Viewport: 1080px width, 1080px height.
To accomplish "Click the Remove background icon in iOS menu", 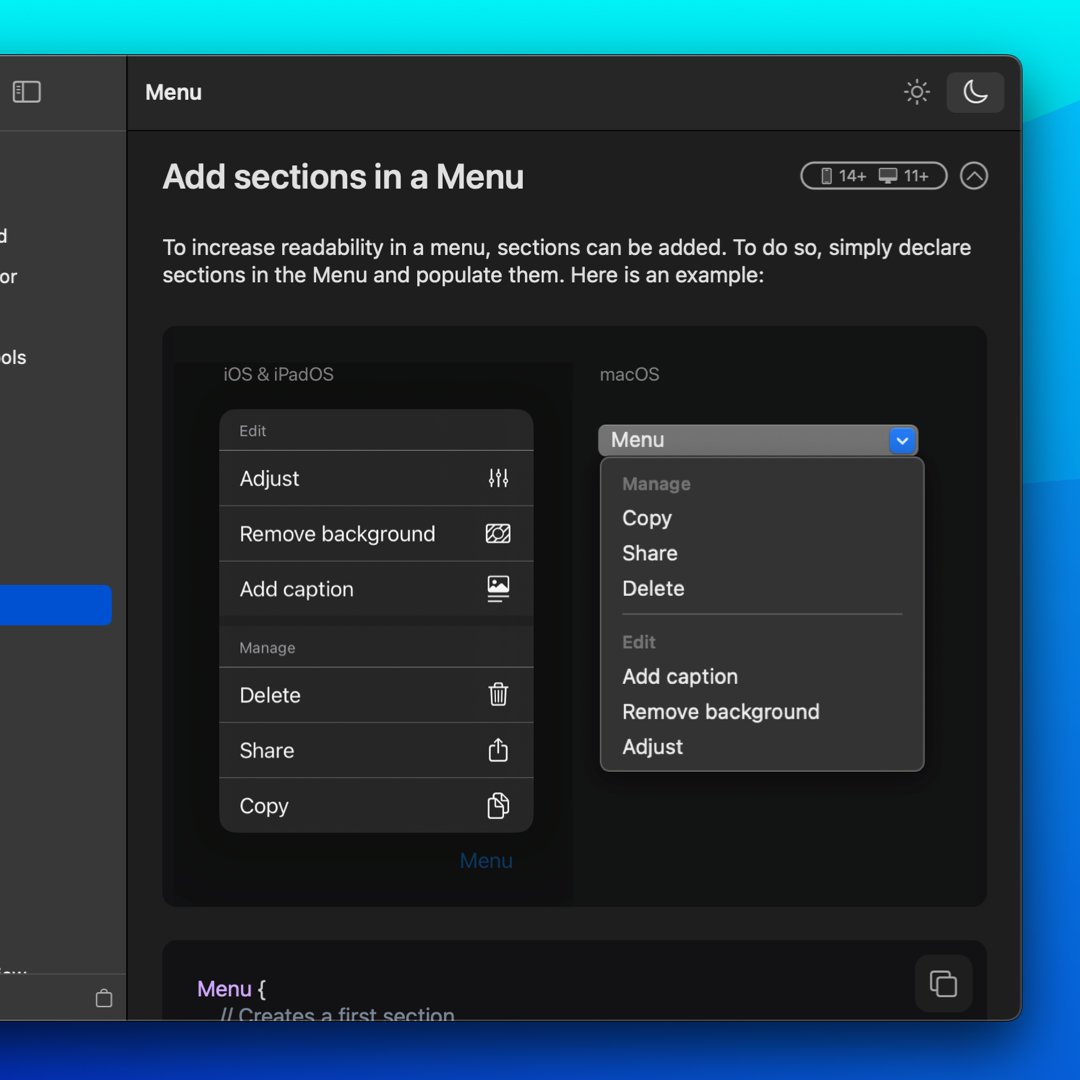I will click(498, 533).
